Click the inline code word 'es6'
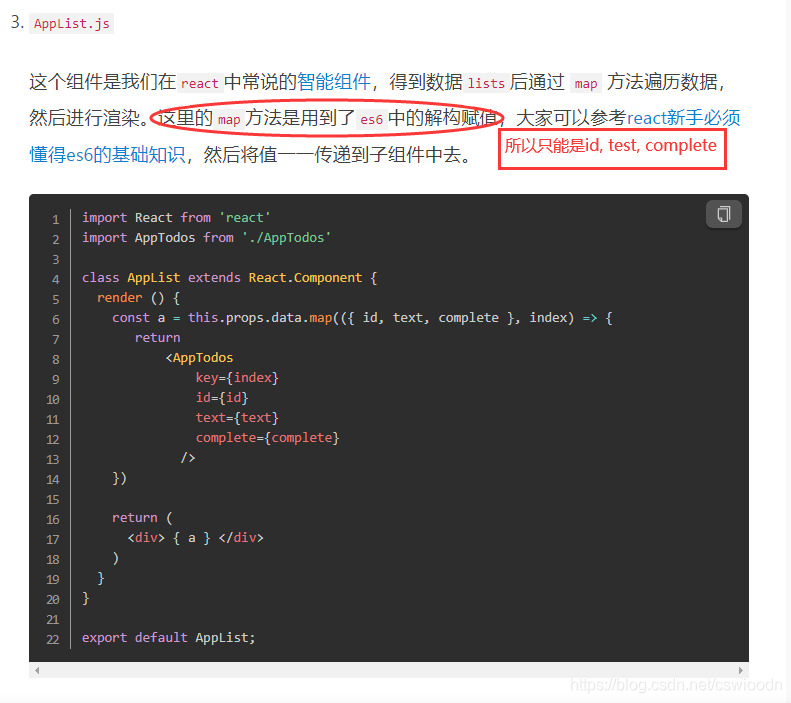The width and height of the screenshot is (791, 703). [x=371, y=119]
